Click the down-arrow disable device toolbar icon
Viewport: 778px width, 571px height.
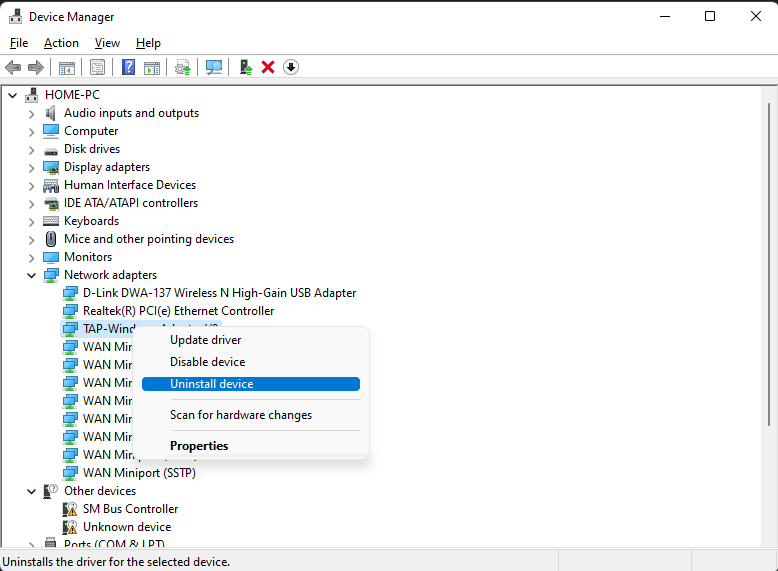click(x=291, y=67)
